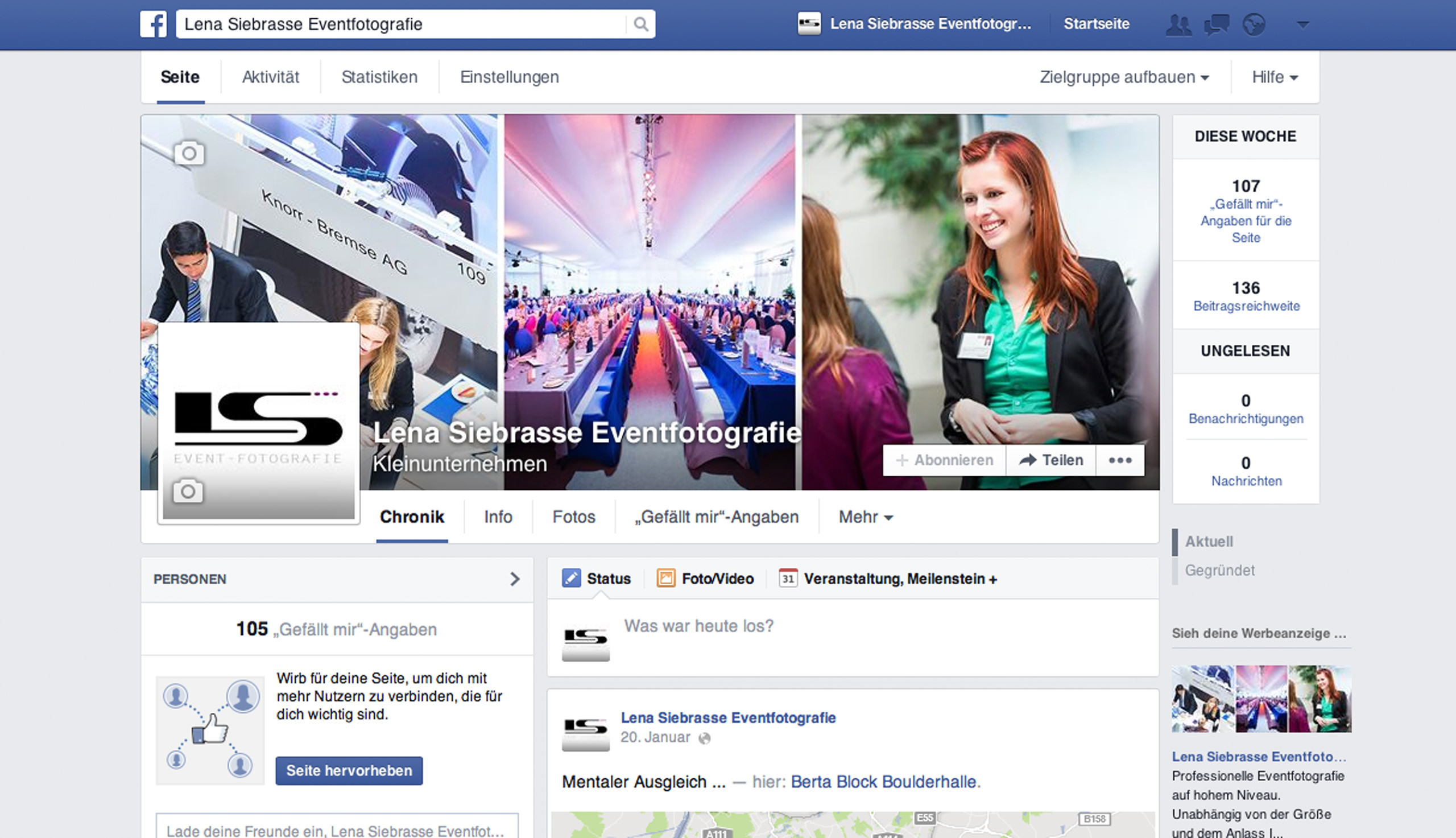Switch to the Aktivität tab
Screen dimensions: 1456x838
(270, 77)
